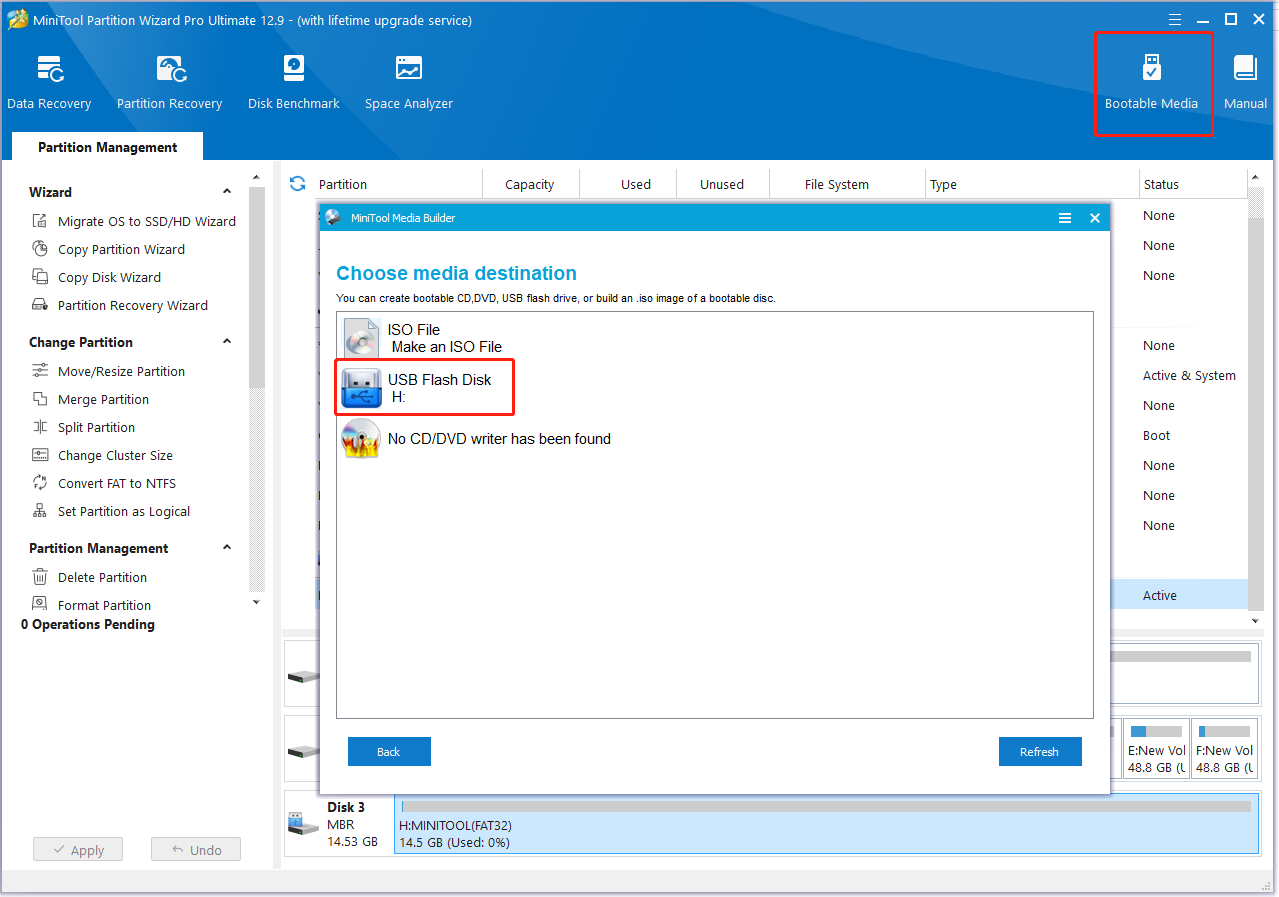Close the MiniTool Media Builder dialog

(1095, 218)
